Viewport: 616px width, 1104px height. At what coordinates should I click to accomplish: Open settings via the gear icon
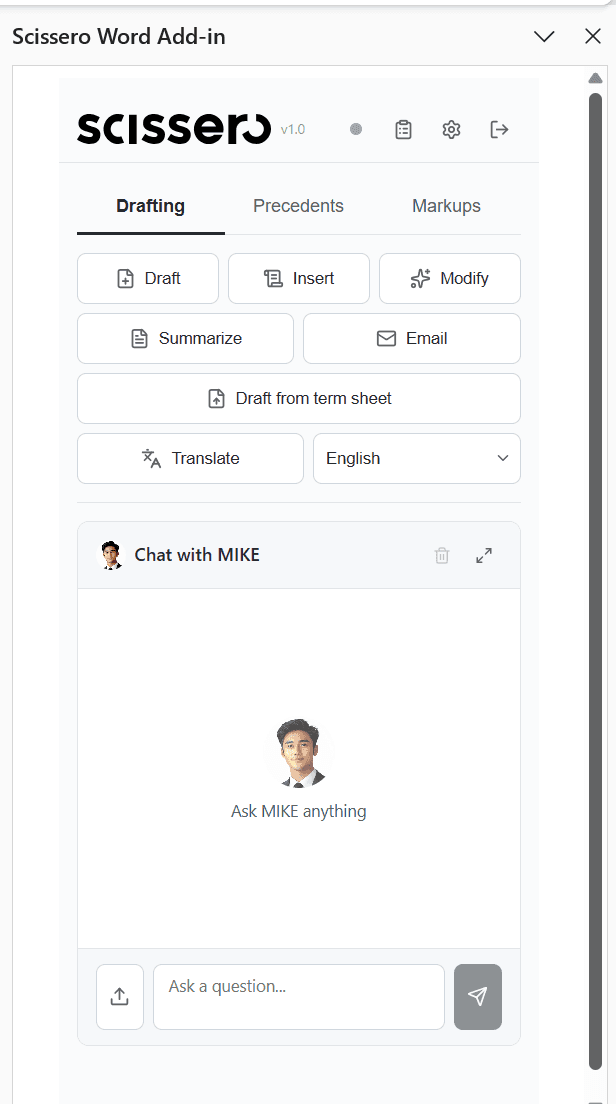tap(451, 130)
